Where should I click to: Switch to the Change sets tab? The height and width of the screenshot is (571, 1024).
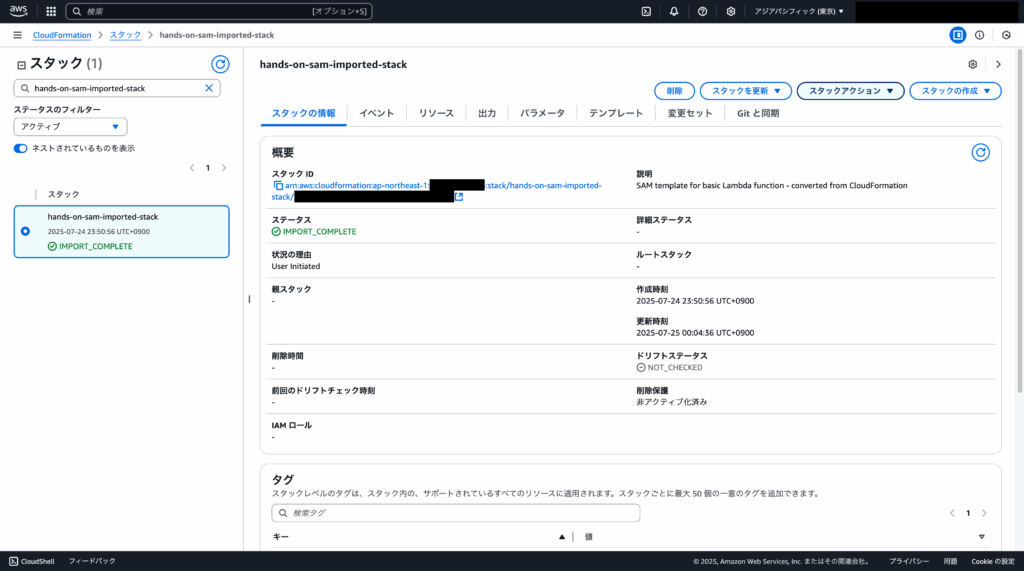(x=690, y=113)
